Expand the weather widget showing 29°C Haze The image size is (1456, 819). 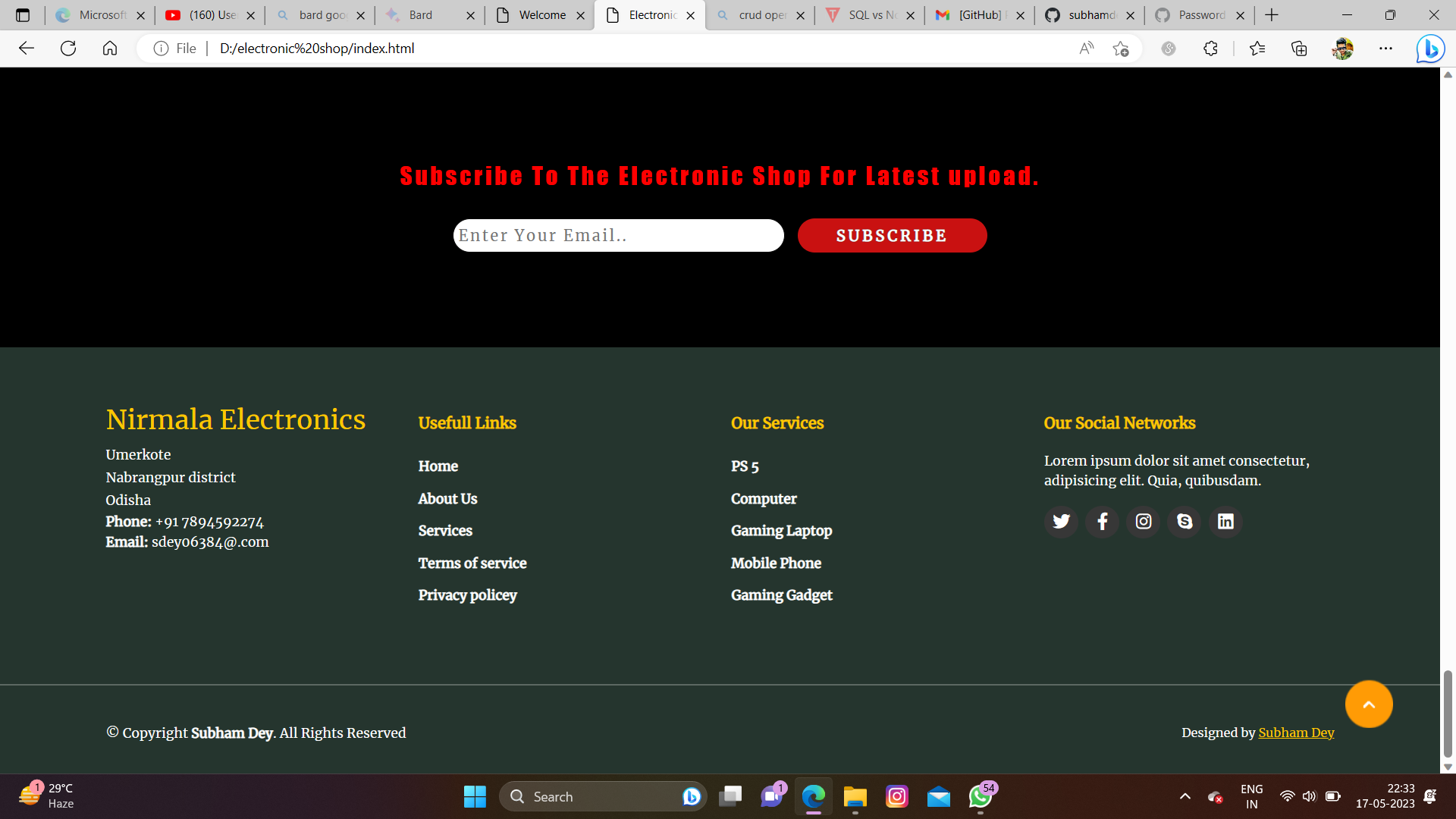click(x=47, y=795)
